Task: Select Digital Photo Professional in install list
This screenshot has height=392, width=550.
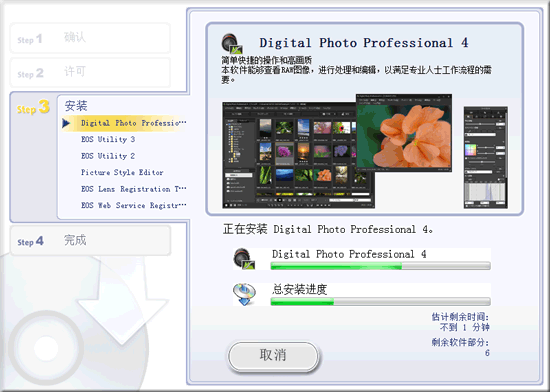Action: click(133, 123)
